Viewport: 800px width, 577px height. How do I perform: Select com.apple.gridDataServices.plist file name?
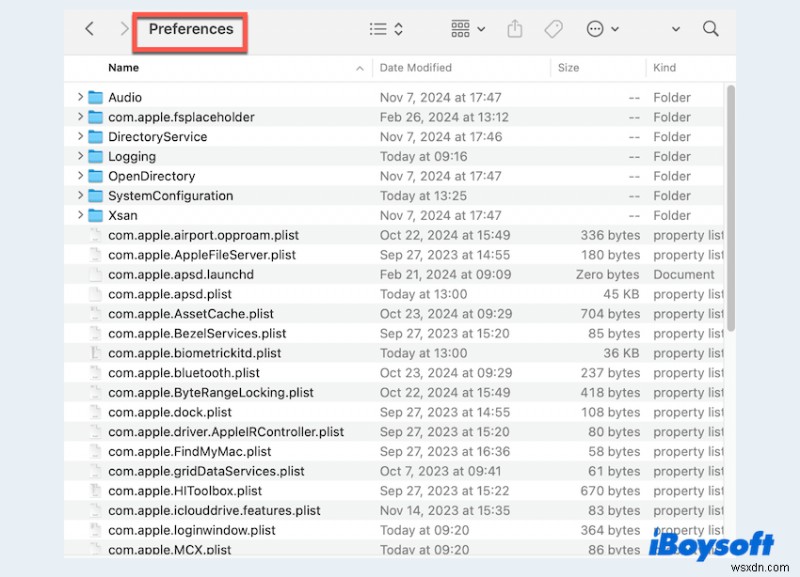click(206, 471)
